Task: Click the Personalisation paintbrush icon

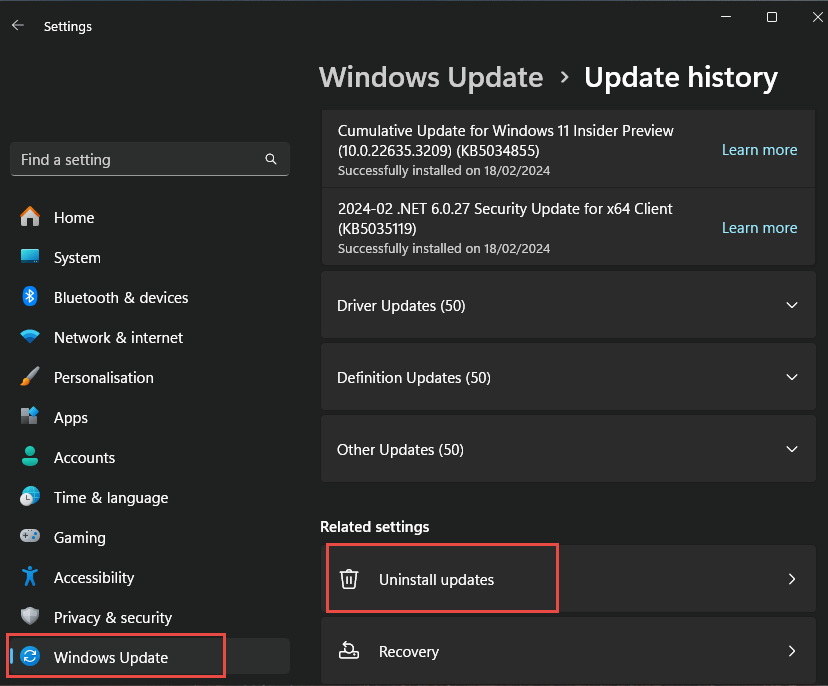Action: click(x=30, y=377)
